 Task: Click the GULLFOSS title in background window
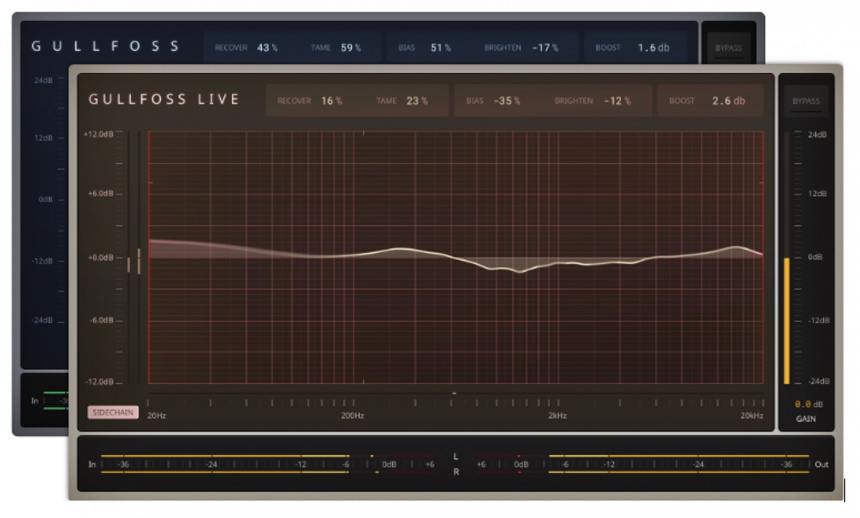pyautogui.click(x=105, y=46)
